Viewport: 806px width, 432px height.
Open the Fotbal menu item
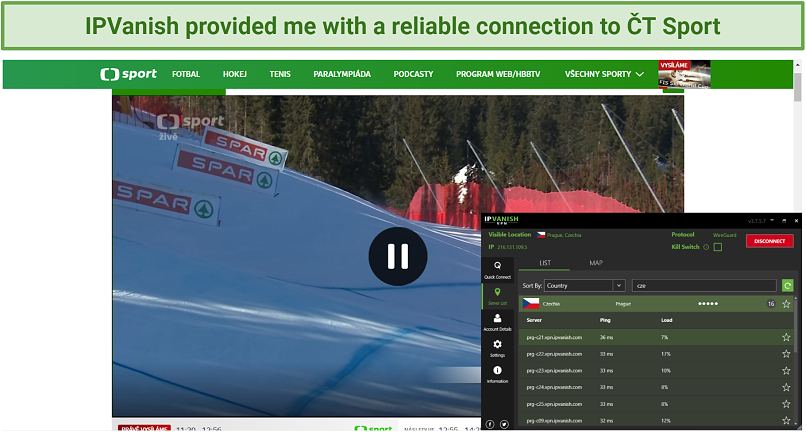tap(186, 74)
